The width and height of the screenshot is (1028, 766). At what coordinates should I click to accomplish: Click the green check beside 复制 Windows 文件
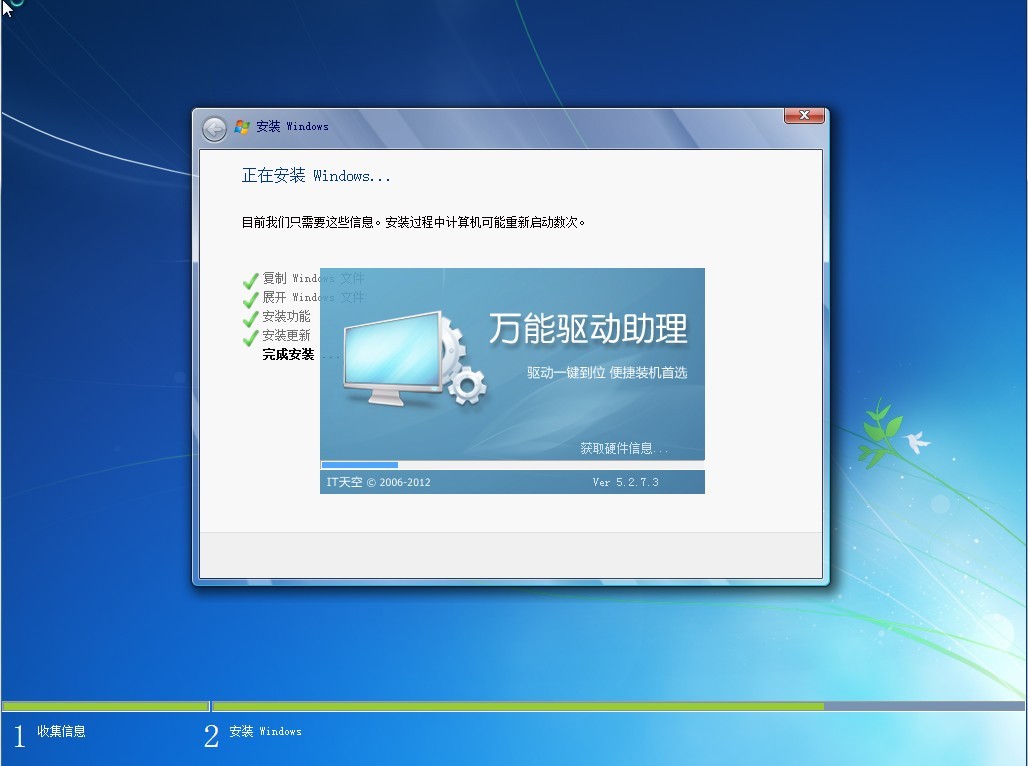coord(250,281)
